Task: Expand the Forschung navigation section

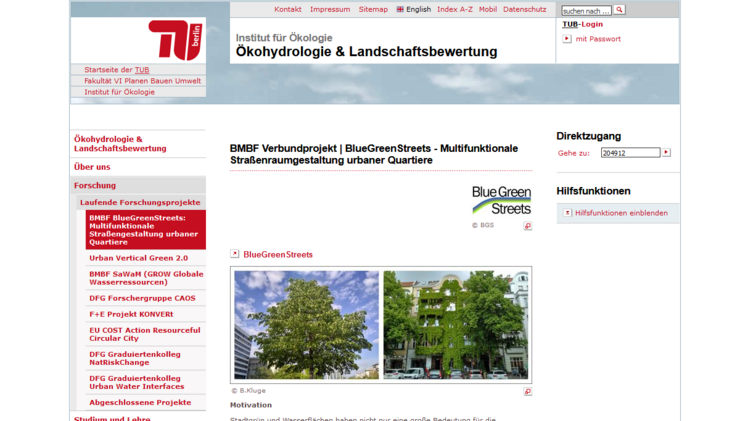Action: (x=95, y=185)
